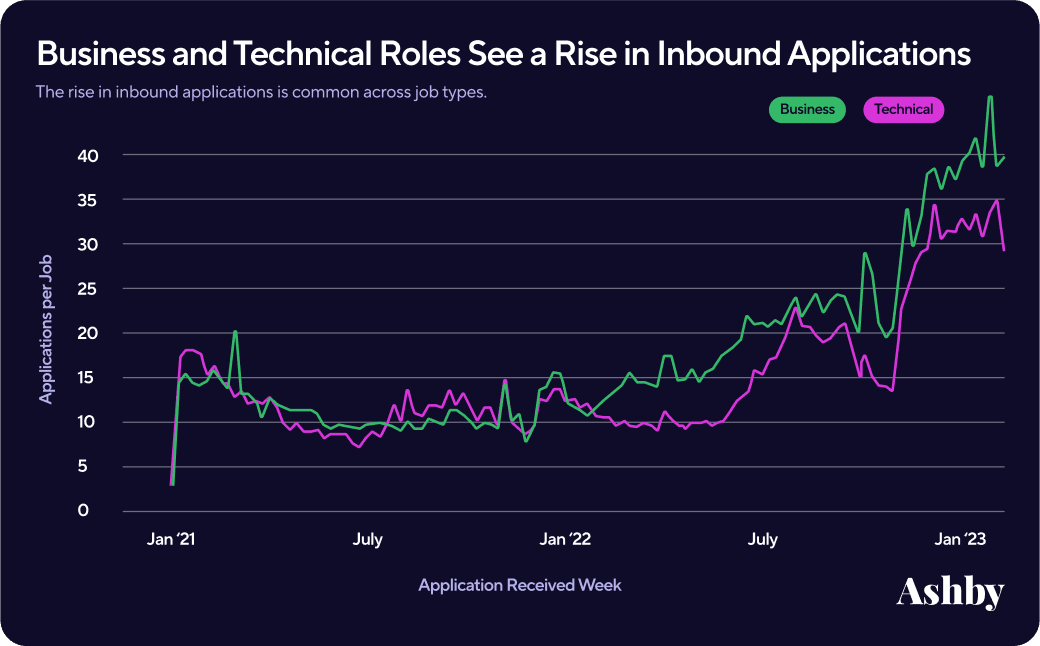Screen dimensions: 1040x646
Task: Click the 40 gridline label
Action: pos(89,156)
